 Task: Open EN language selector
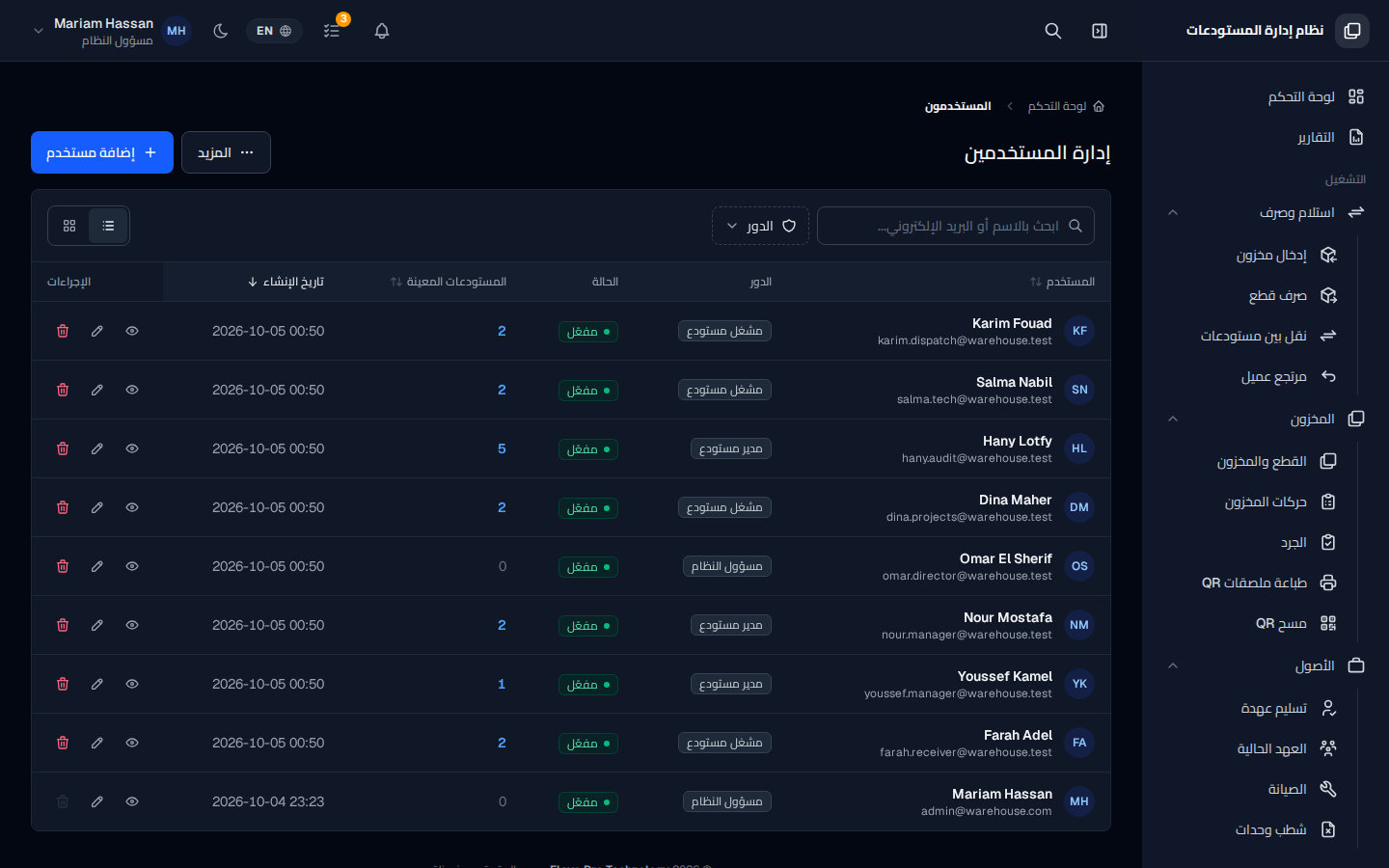click(x=274, y=31)
